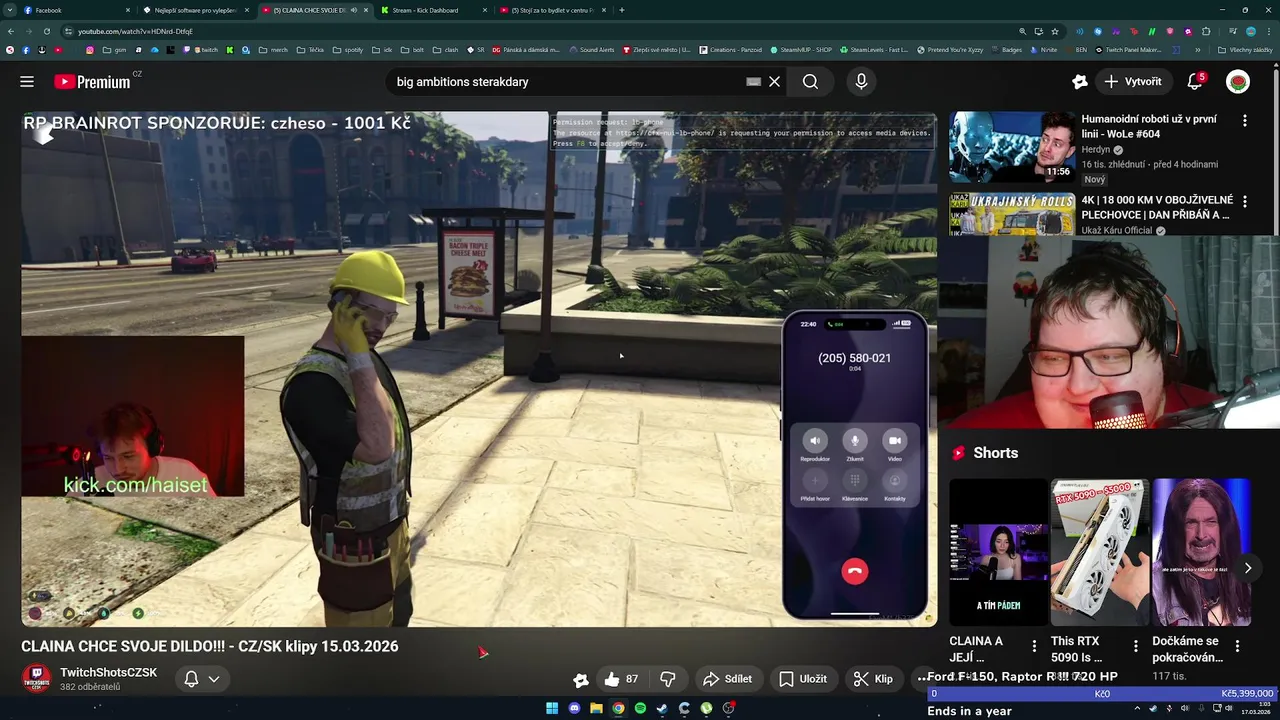Screen dimensions: 1280x720
Task: Show hidden system tray icons chevron
Action: pyautogui.click(x=1137, y=708)
